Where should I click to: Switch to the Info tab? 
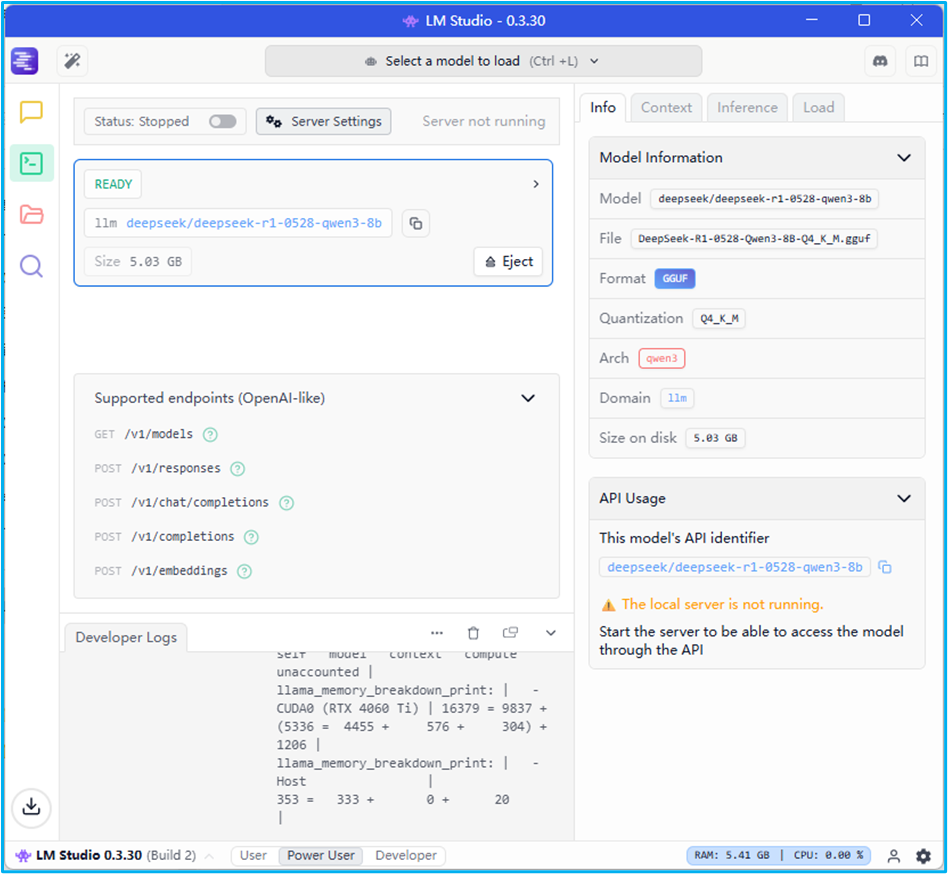point(603,108)
